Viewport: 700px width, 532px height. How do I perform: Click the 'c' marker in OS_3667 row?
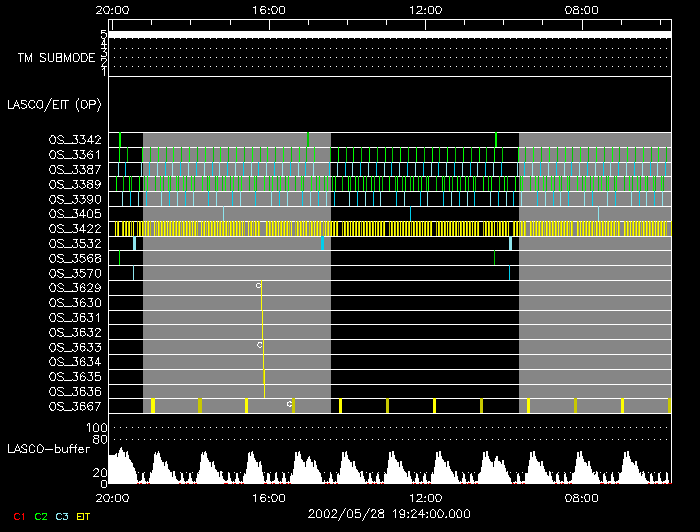pyautogui.click(x=289, y=403)
